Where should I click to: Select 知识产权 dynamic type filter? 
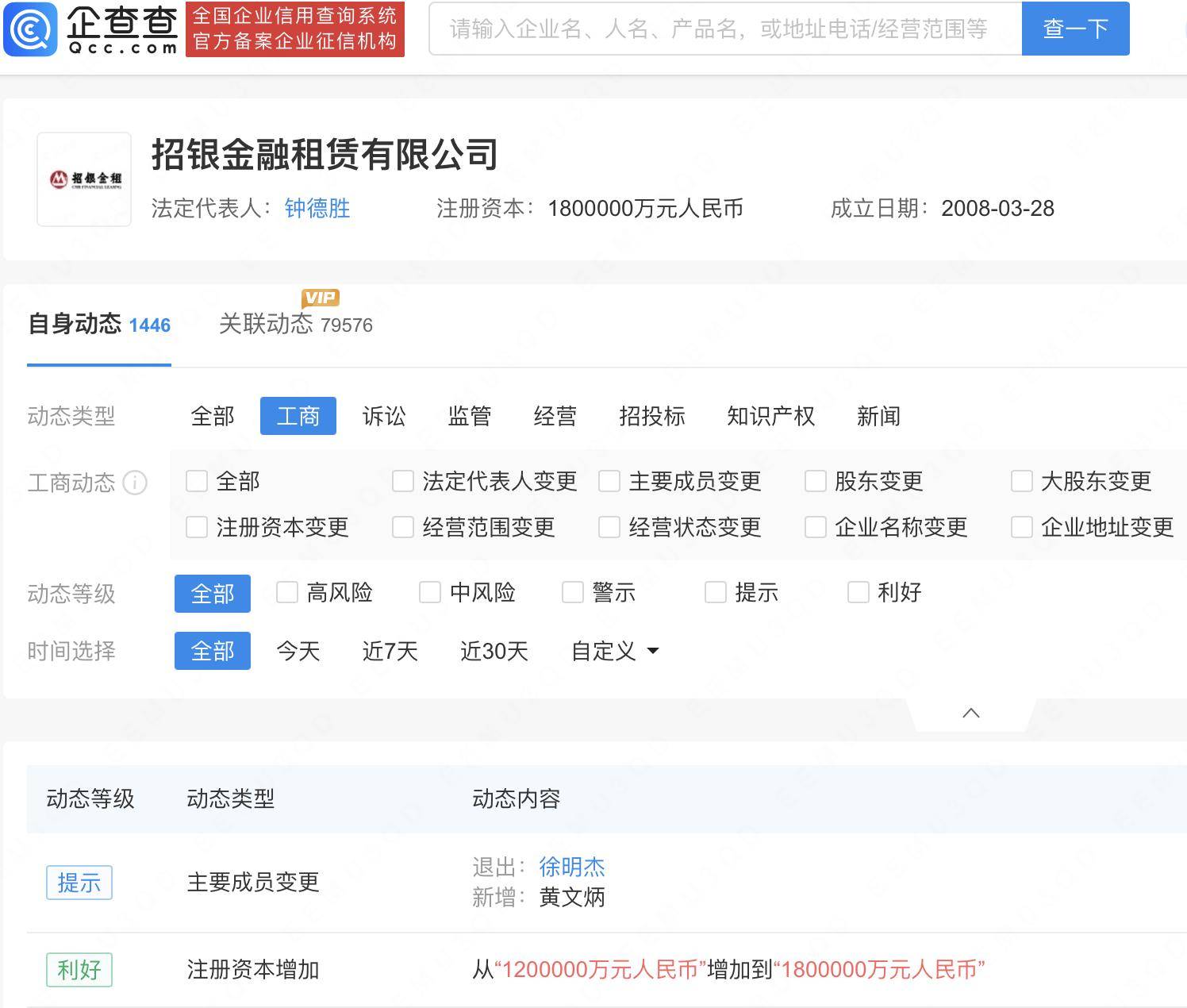tap(770, 416)
